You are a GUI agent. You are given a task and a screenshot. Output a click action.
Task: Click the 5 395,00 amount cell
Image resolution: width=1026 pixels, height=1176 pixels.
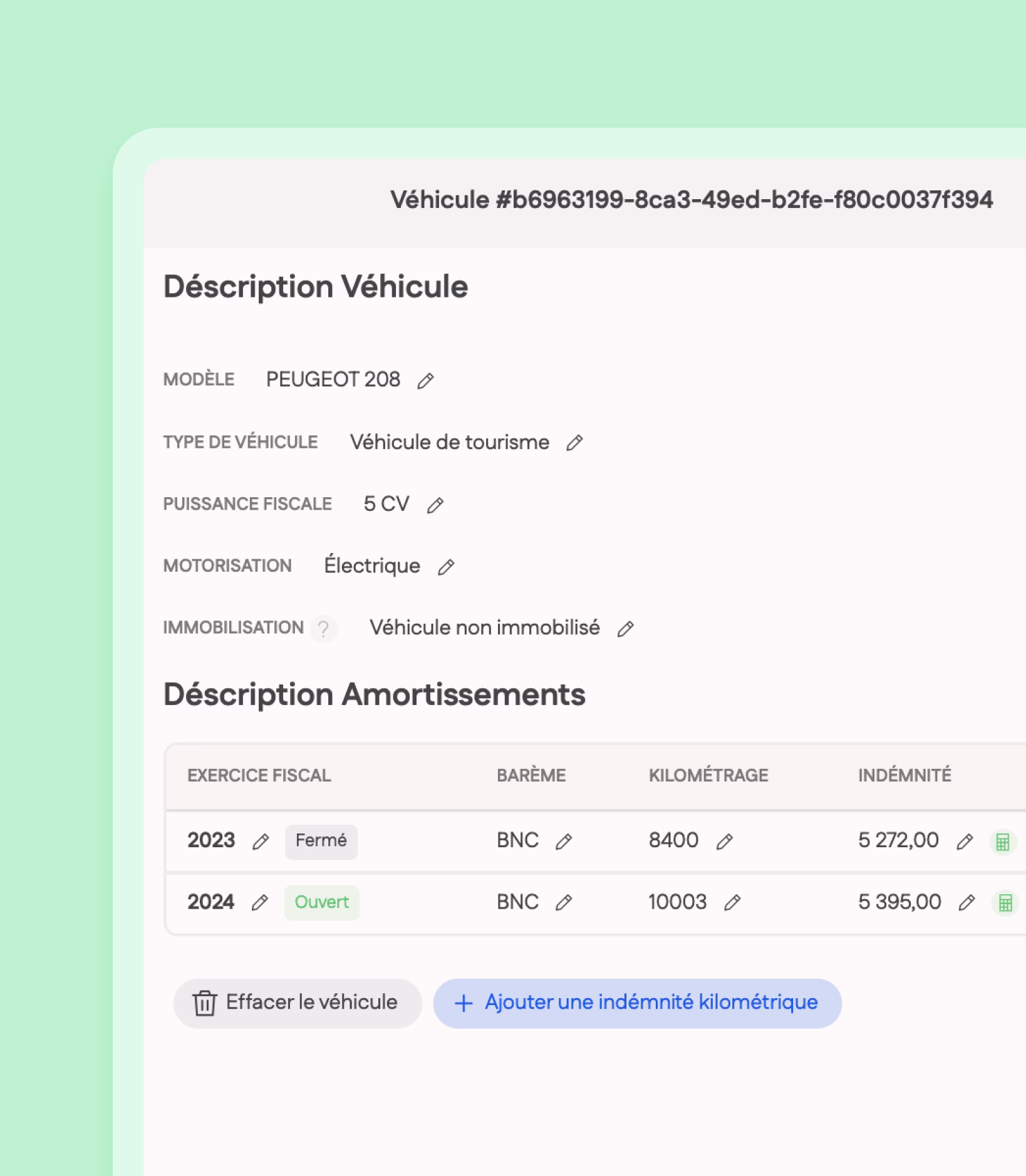point(899,902)
